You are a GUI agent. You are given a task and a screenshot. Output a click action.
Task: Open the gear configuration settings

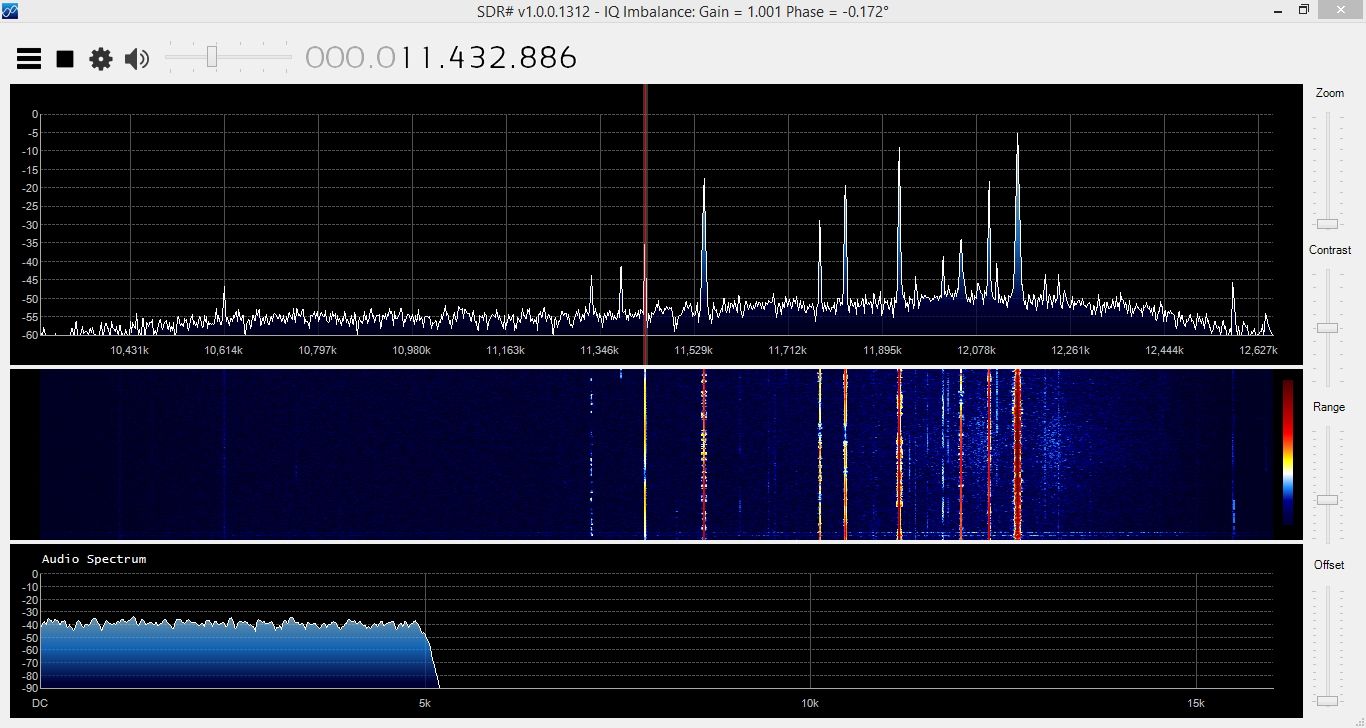pyautogui.click(x=101, y=59)
